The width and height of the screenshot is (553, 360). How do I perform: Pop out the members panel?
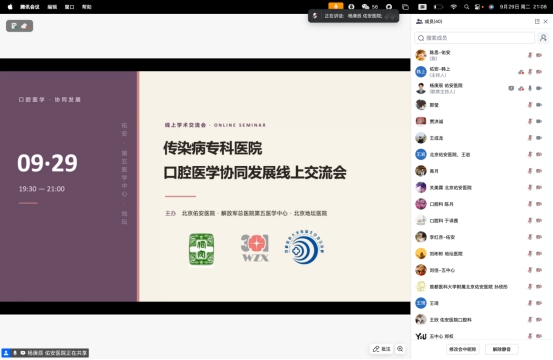click(537, 22)
